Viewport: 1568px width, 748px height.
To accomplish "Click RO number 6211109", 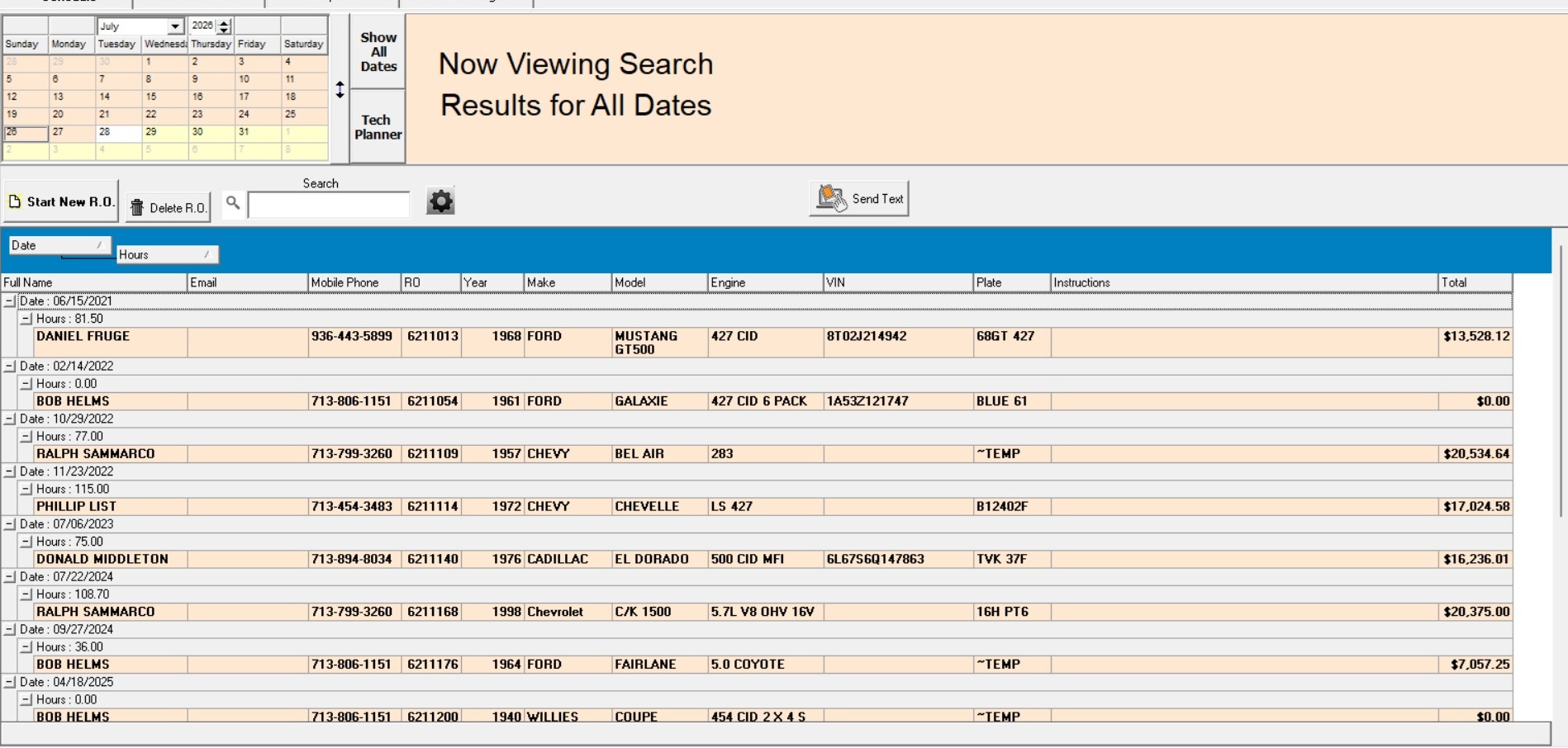I will tap(432, 454).
